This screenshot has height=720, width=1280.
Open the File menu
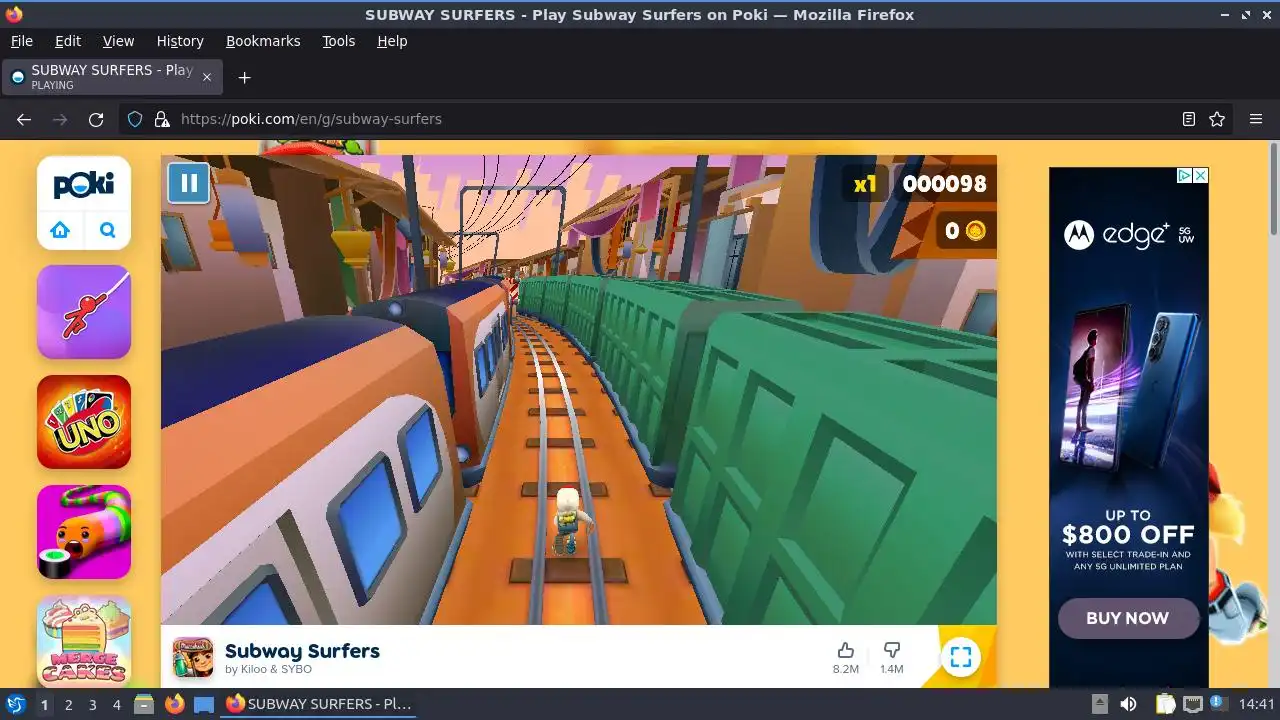[x=21, y=41]
